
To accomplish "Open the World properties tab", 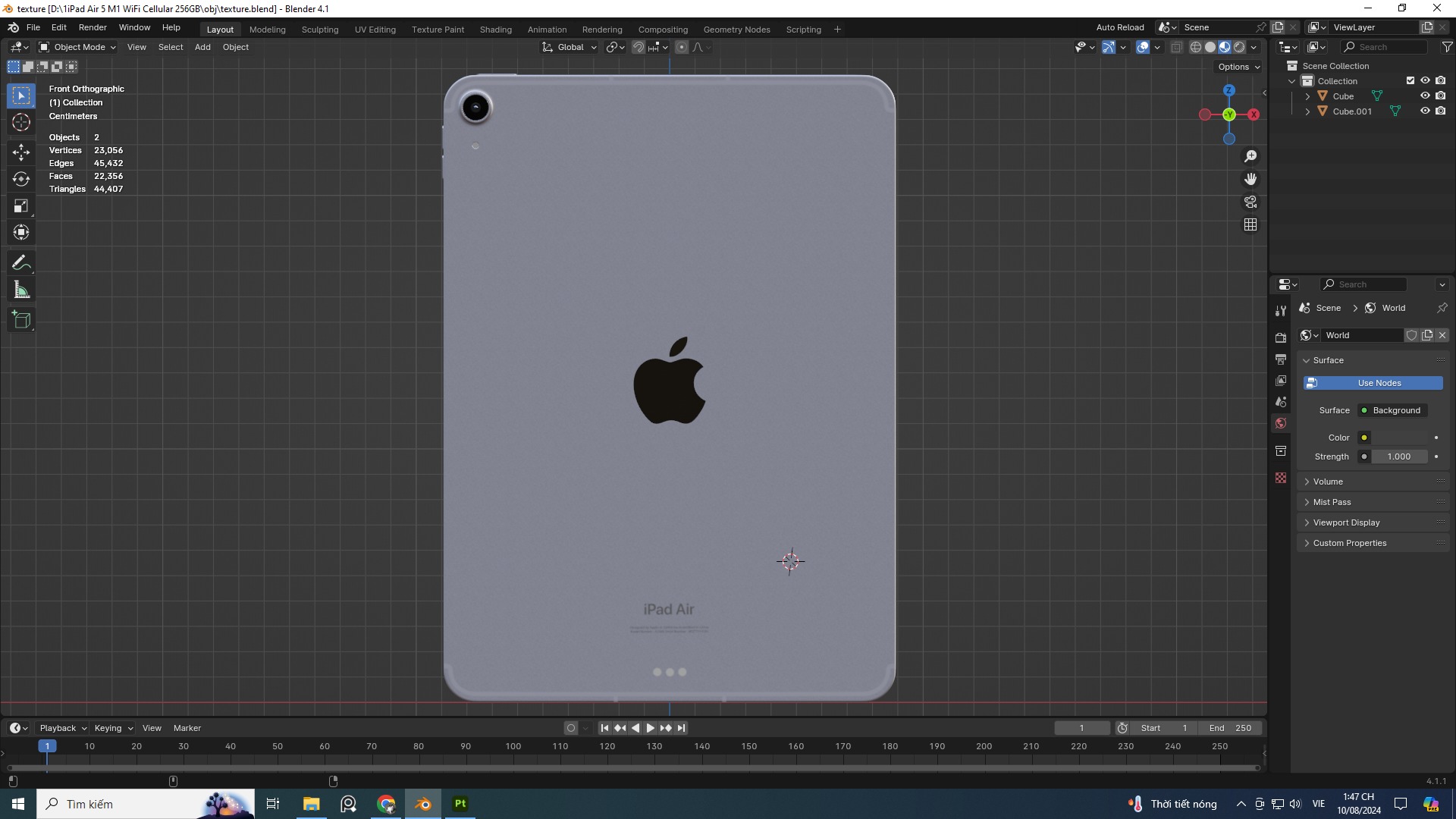I will pyautogui.click(x=1281, y=423).
